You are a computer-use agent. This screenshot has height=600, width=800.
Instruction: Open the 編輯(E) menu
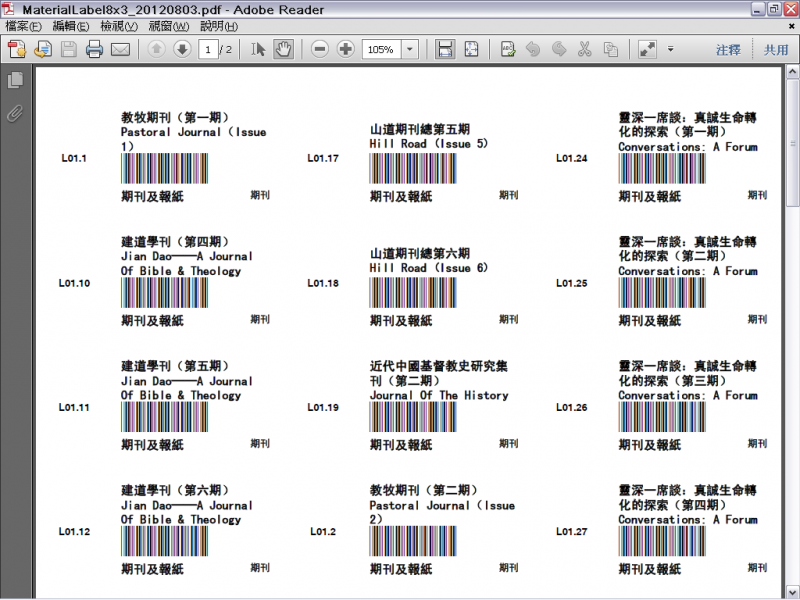[x=71, y=26]
